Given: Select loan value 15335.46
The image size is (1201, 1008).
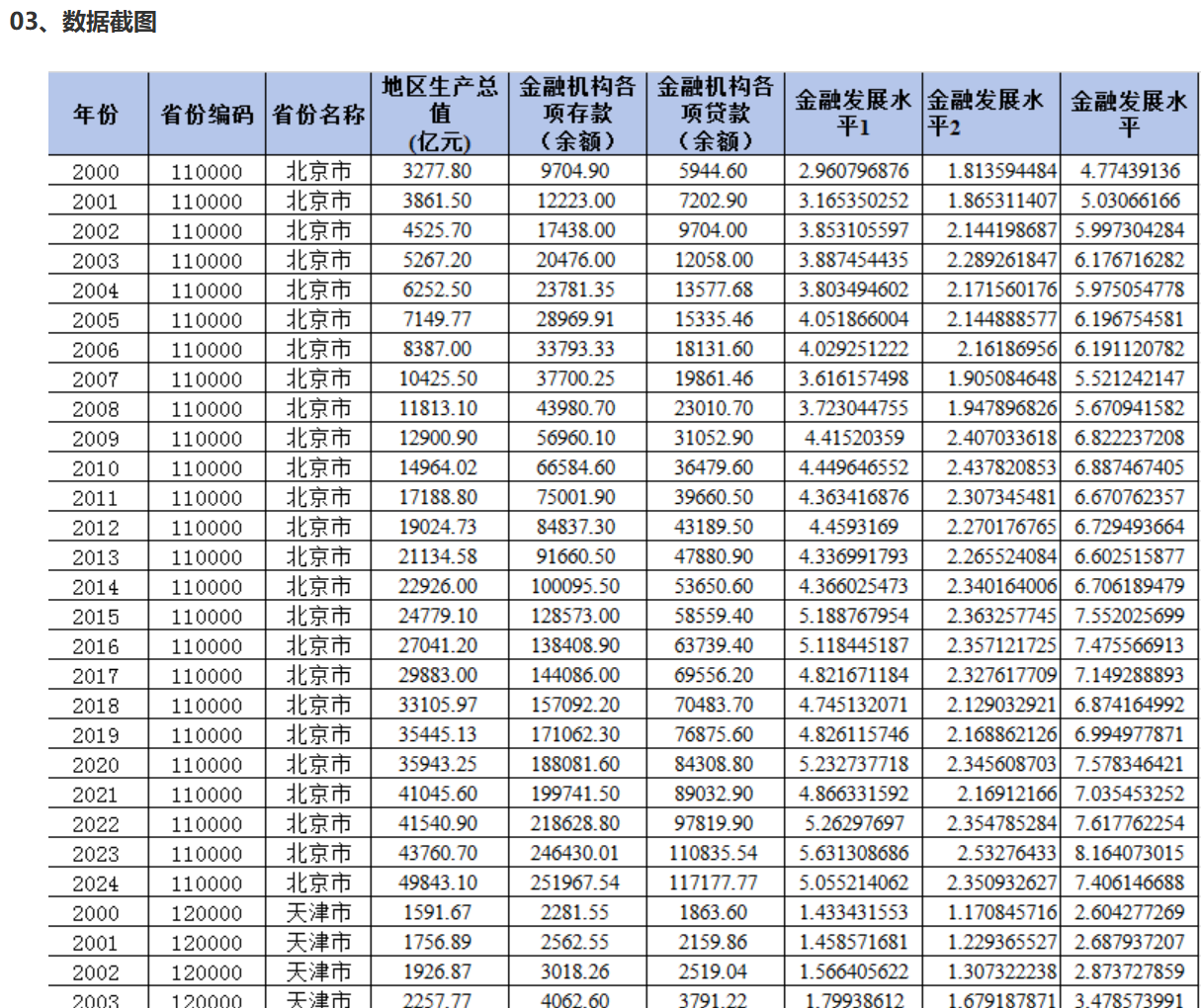Looking at the screenshot, I should 714,319.
